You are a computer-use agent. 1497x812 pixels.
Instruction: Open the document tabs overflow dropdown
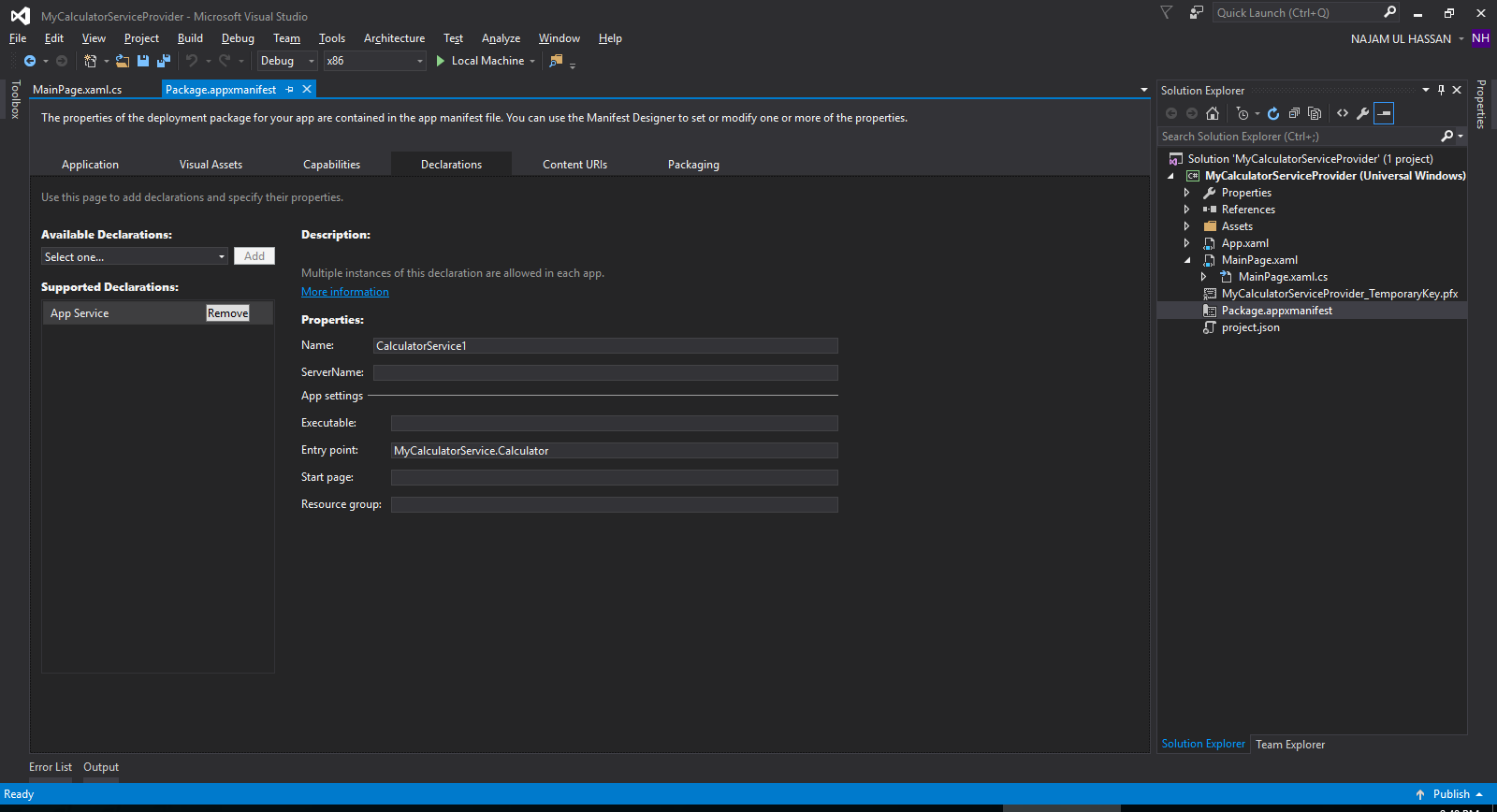[x=1143, y=90]
